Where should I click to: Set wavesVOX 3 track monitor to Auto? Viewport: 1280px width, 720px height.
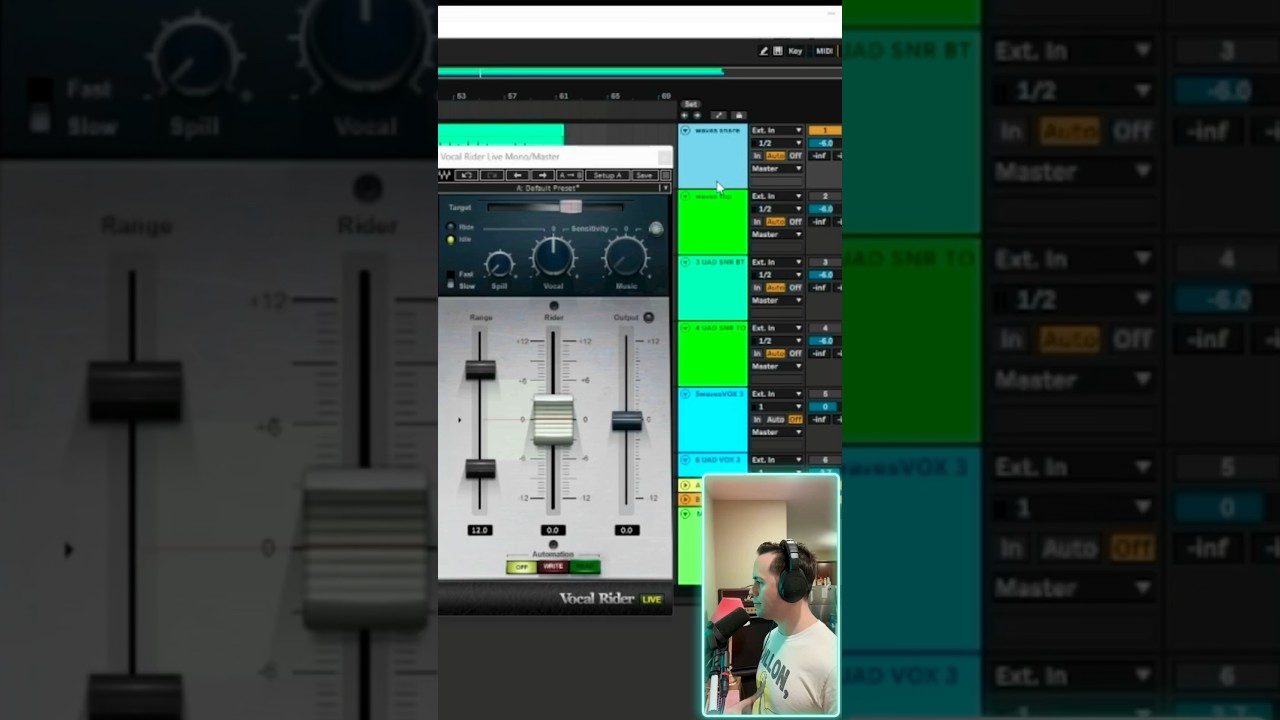776,420
